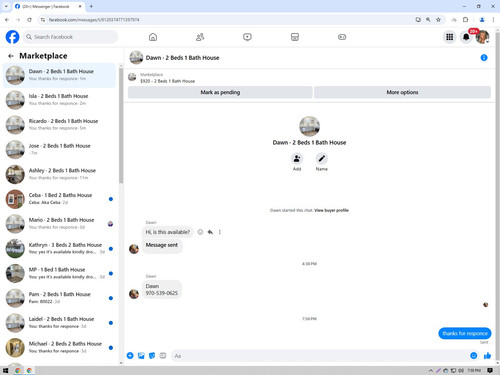Click the Mark as pending button

coord(220,92)
